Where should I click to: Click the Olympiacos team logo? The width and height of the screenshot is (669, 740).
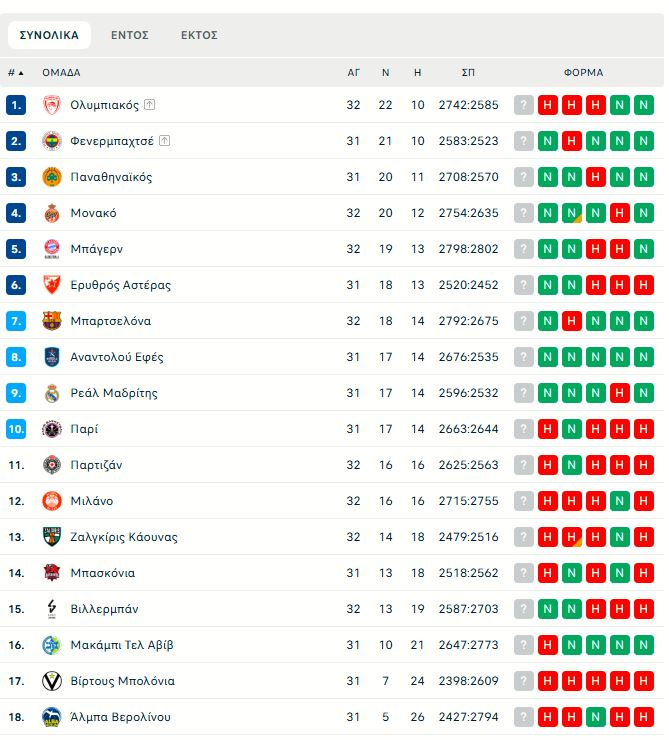[x=52, y=105]
